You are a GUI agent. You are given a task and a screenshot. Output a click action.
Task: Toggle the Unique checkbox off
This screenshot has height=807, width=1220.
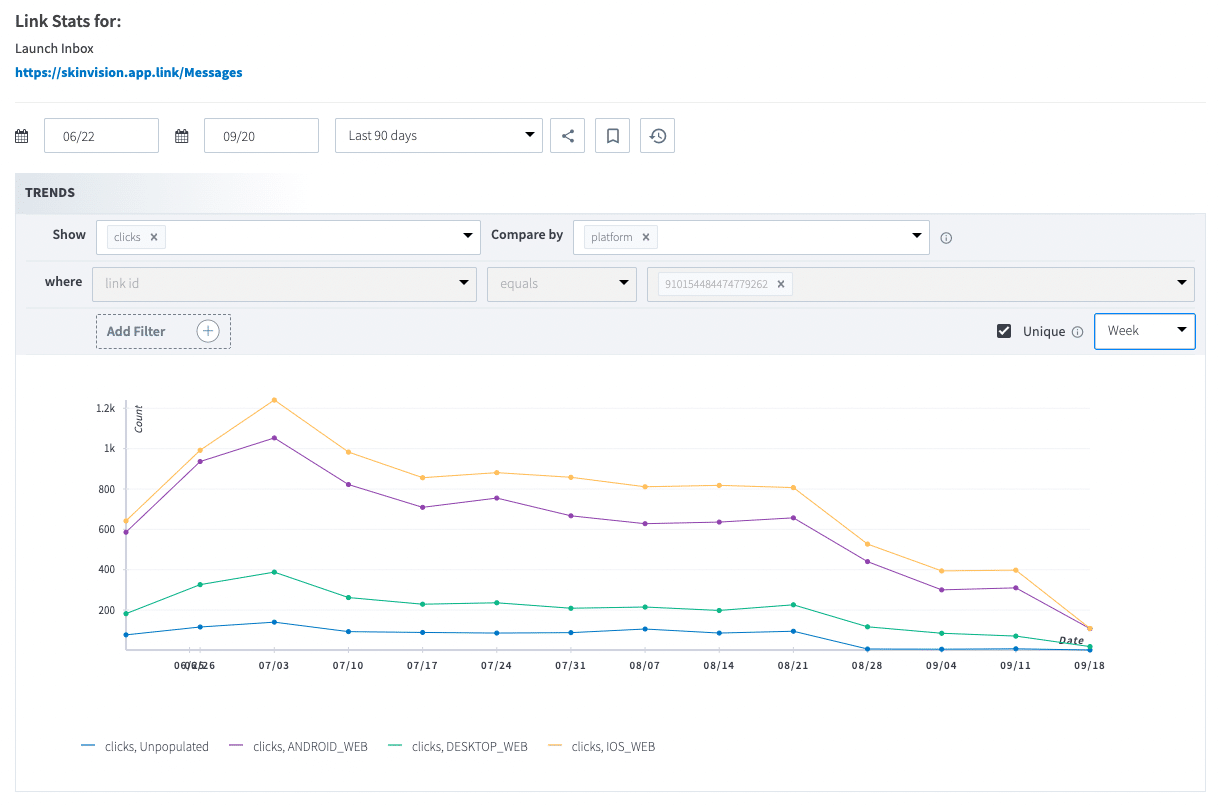click(1003, 330)
